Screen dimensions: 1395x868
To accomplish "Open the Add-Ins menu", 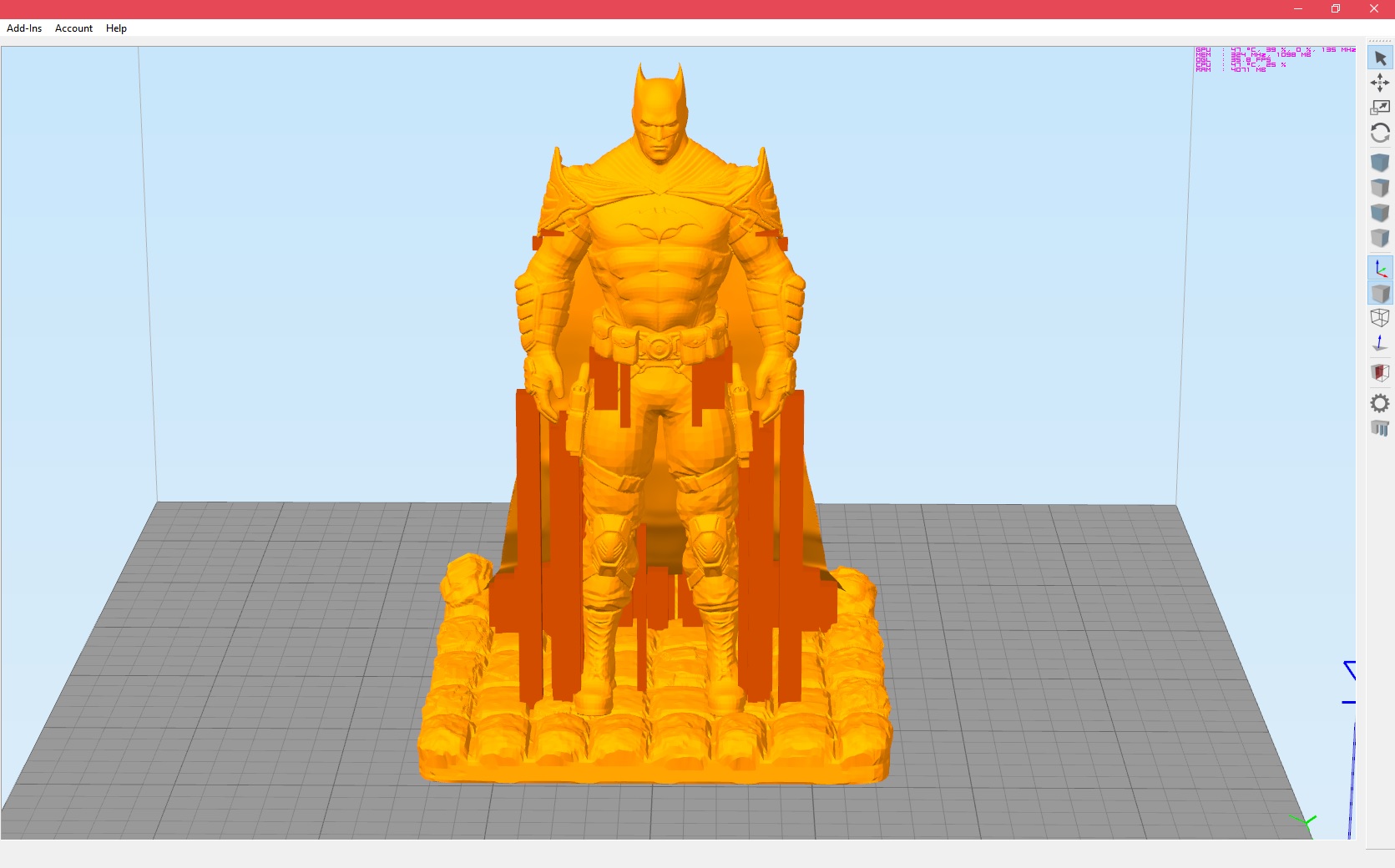I will tap(24, 28).
